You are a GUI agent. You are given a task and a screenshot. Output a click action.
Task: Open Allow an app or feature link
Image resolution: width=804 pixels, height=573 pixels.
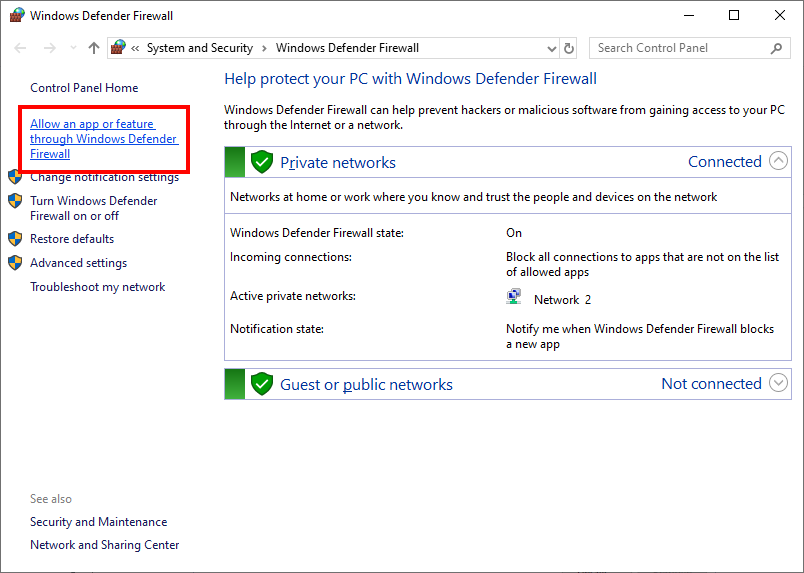click(x=104, y=139)
